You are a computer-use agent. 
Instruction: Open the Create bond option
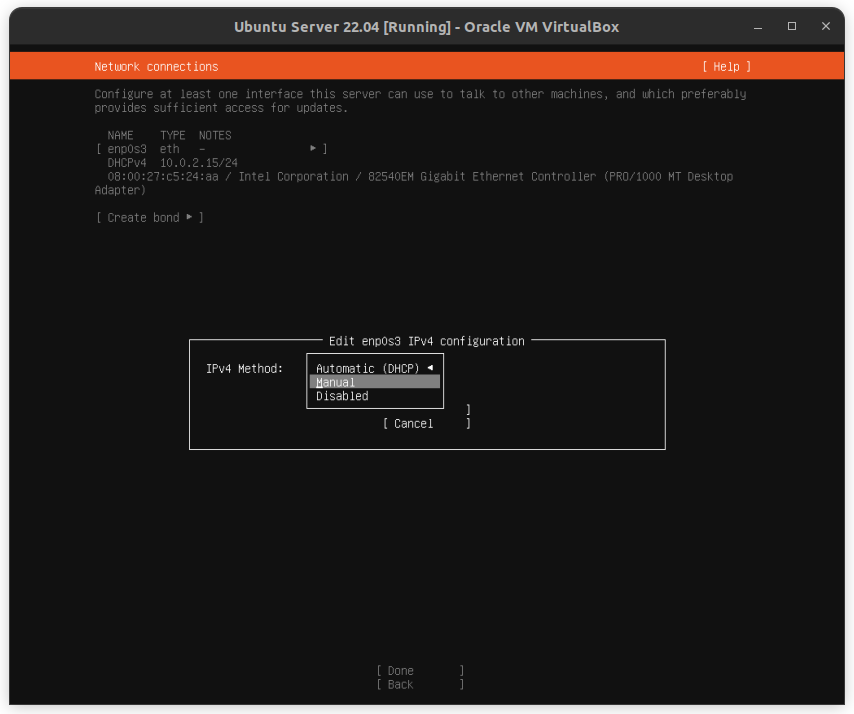(x=150, y=218)
